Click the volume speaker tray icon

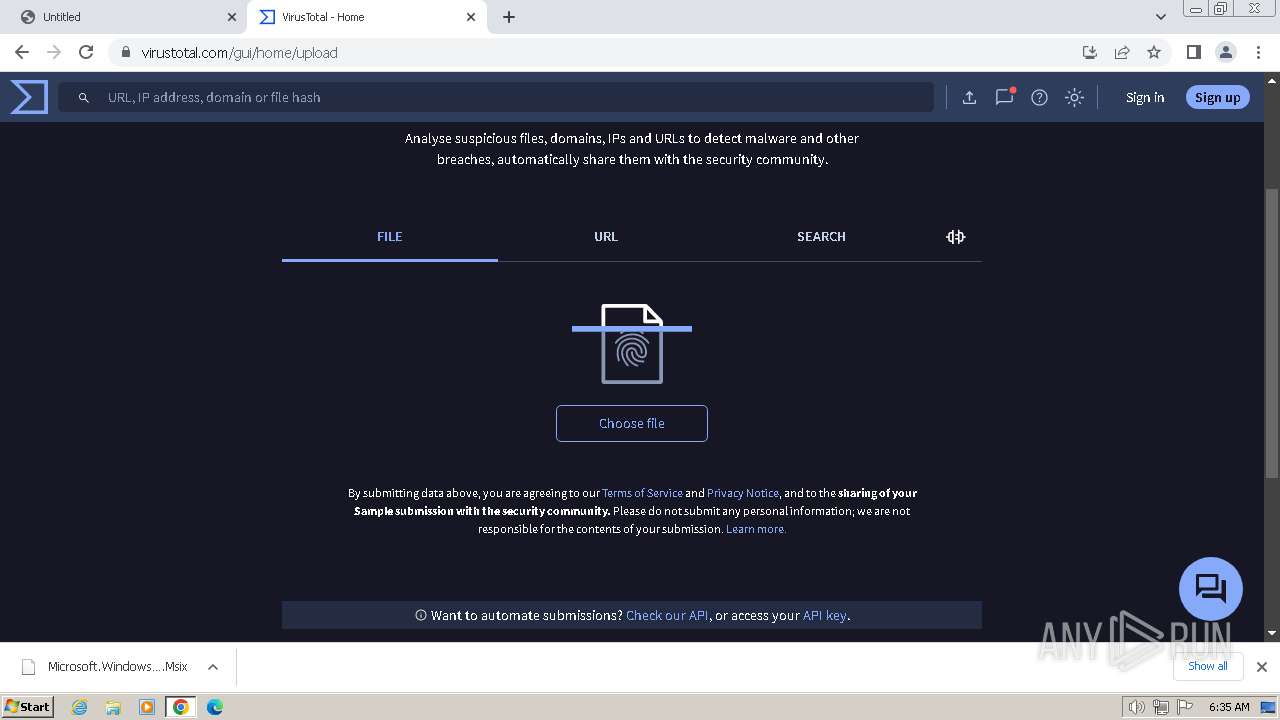(1136, 707)
